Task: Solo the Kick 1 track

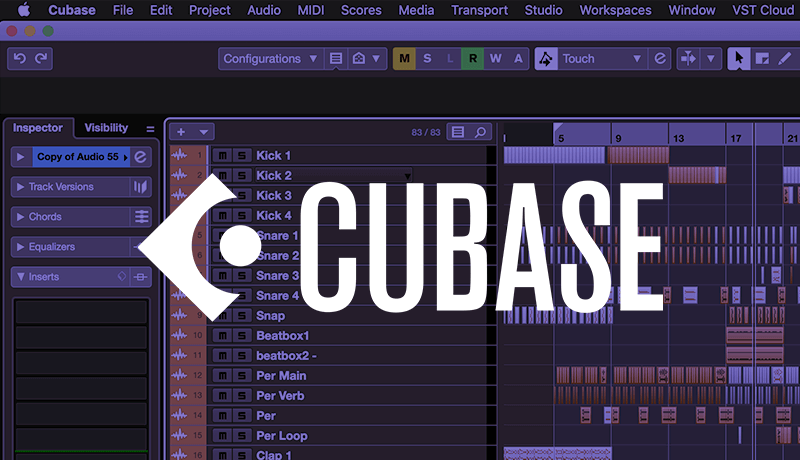Action: pos(242,156)
